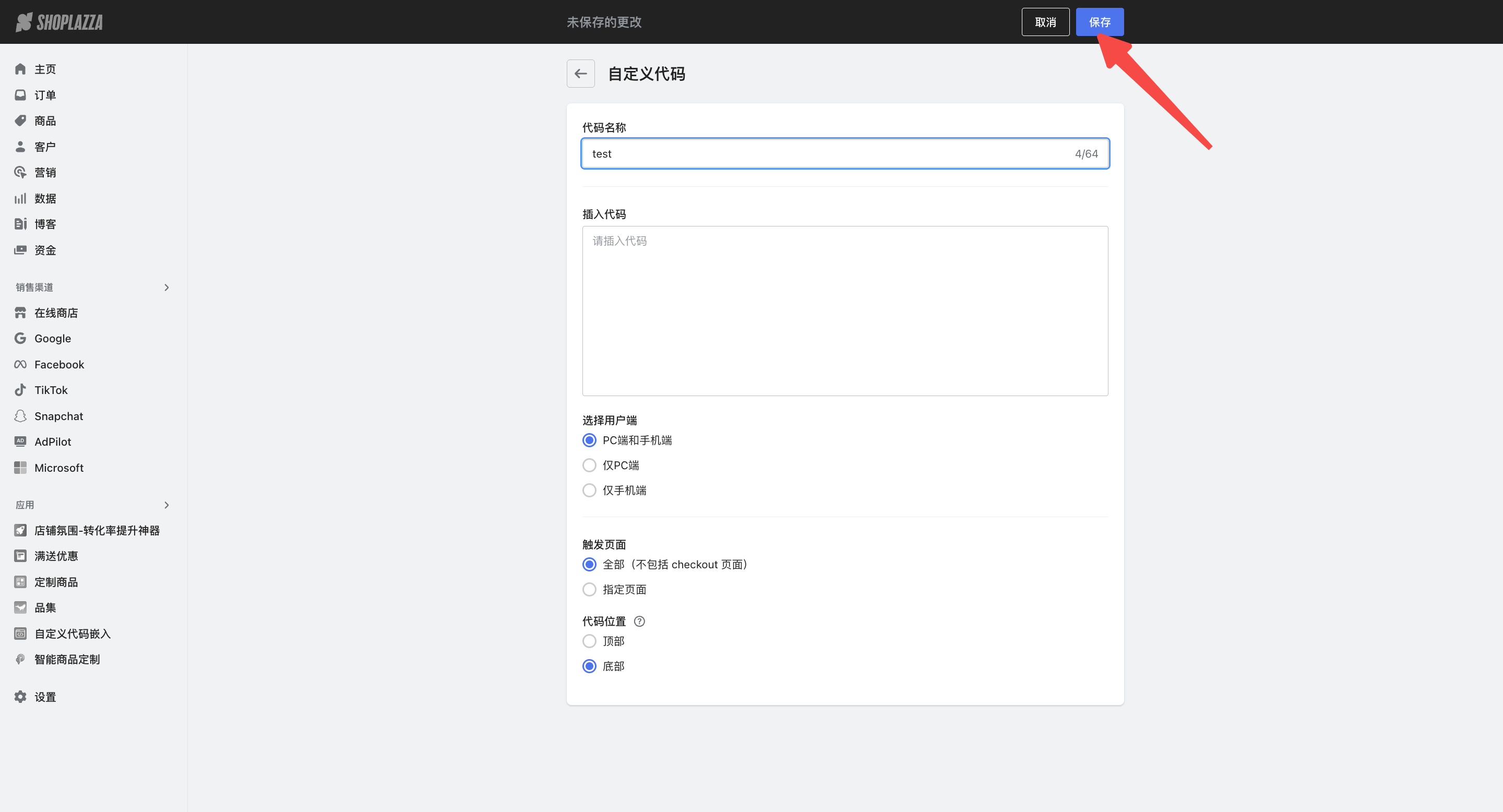Image resolution: width=1503 pixels, height=812 pixels.
Task: Click the back arrow beside 自定义代码
Action: pyautogui.click(x=580, y=74)
